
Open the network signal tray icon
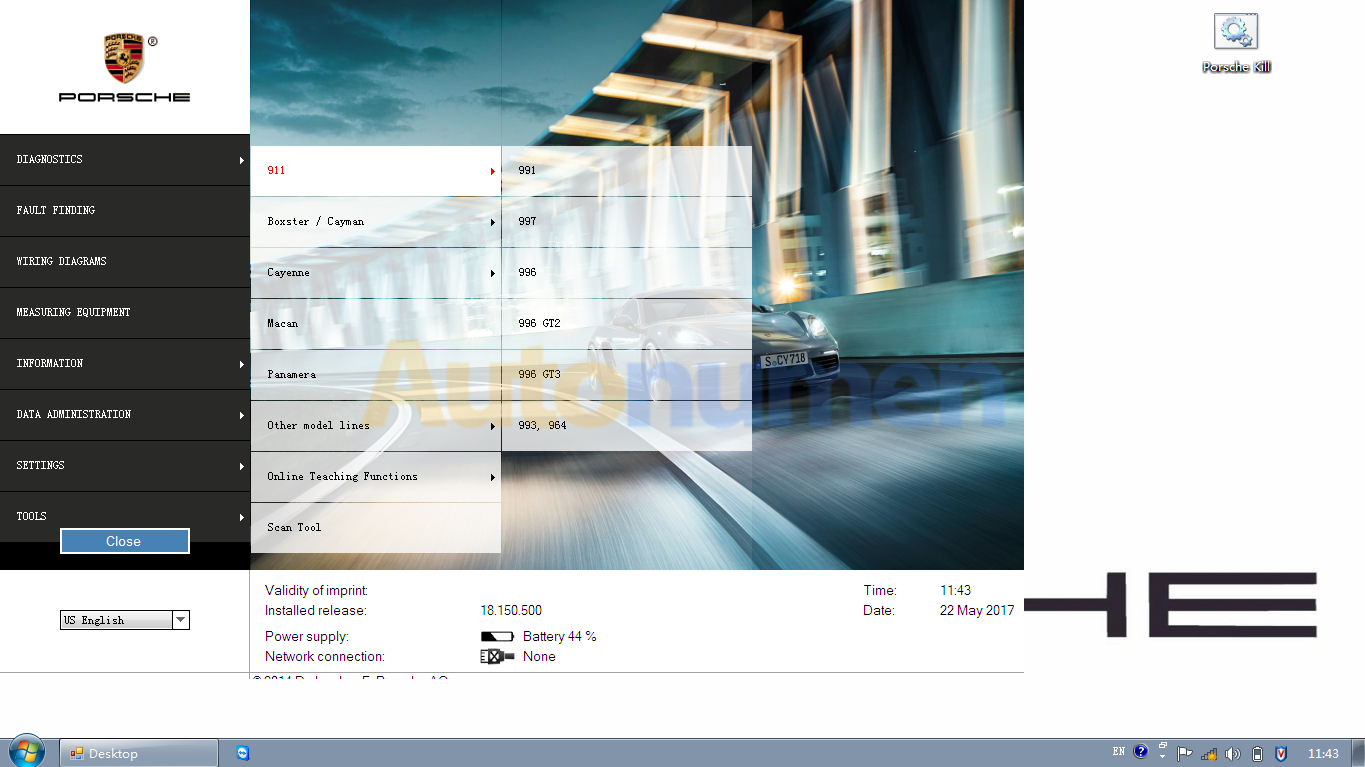1209,753
